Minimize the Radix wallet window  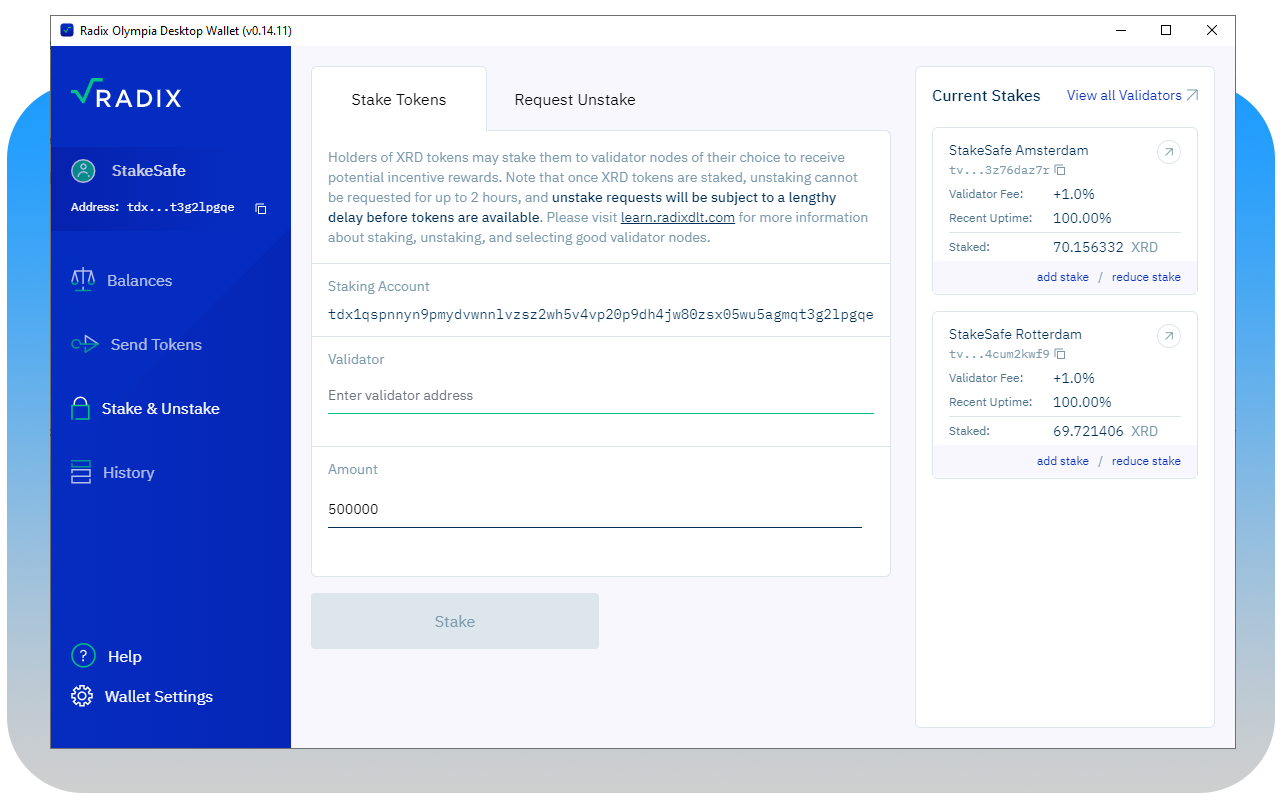(x=1120, y=30)
